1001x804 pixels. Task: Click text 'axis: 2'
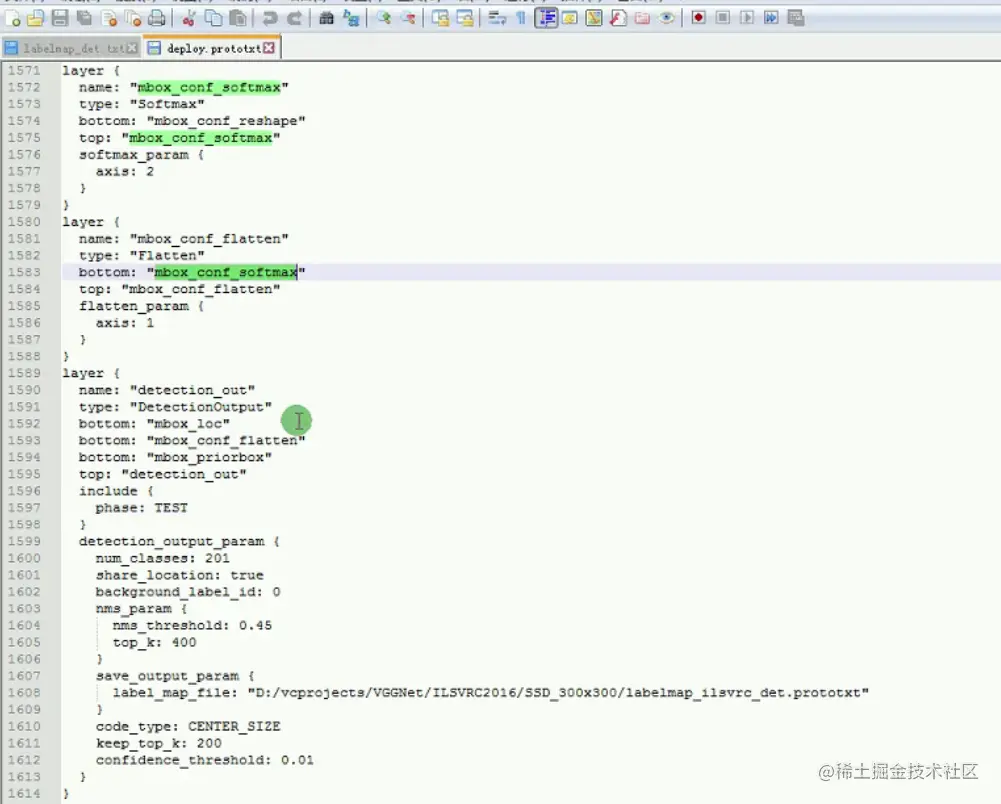(x=124, y=172)
